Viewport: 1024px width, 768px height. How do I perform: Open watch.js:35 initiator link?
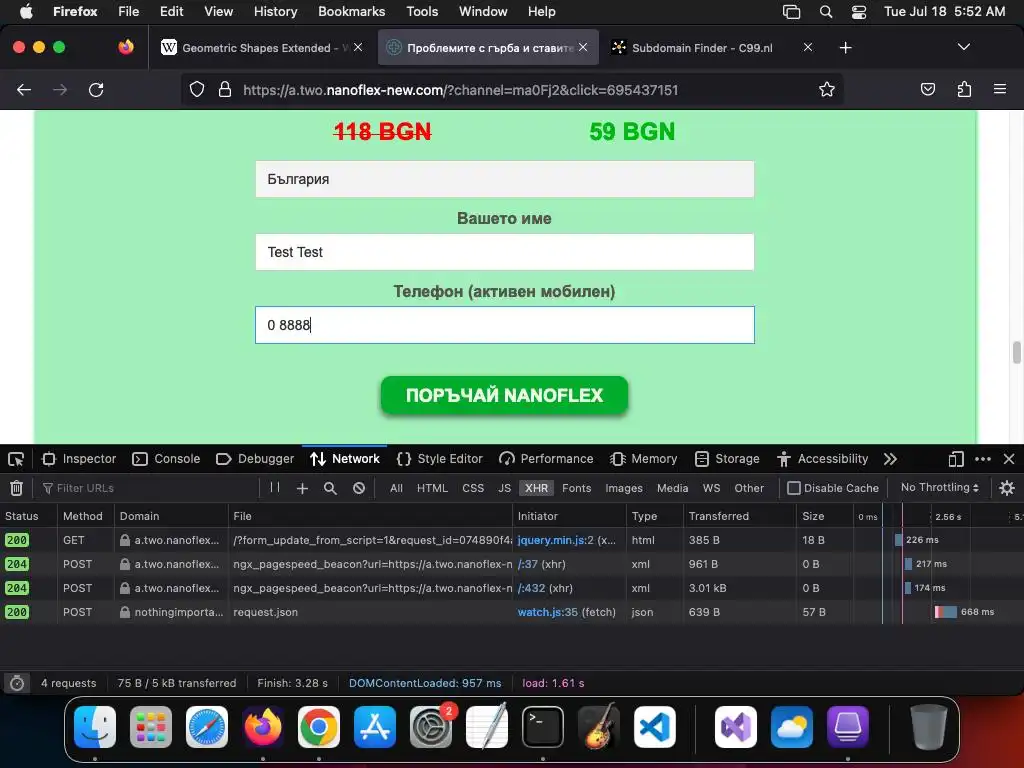(x=547, y=612)
